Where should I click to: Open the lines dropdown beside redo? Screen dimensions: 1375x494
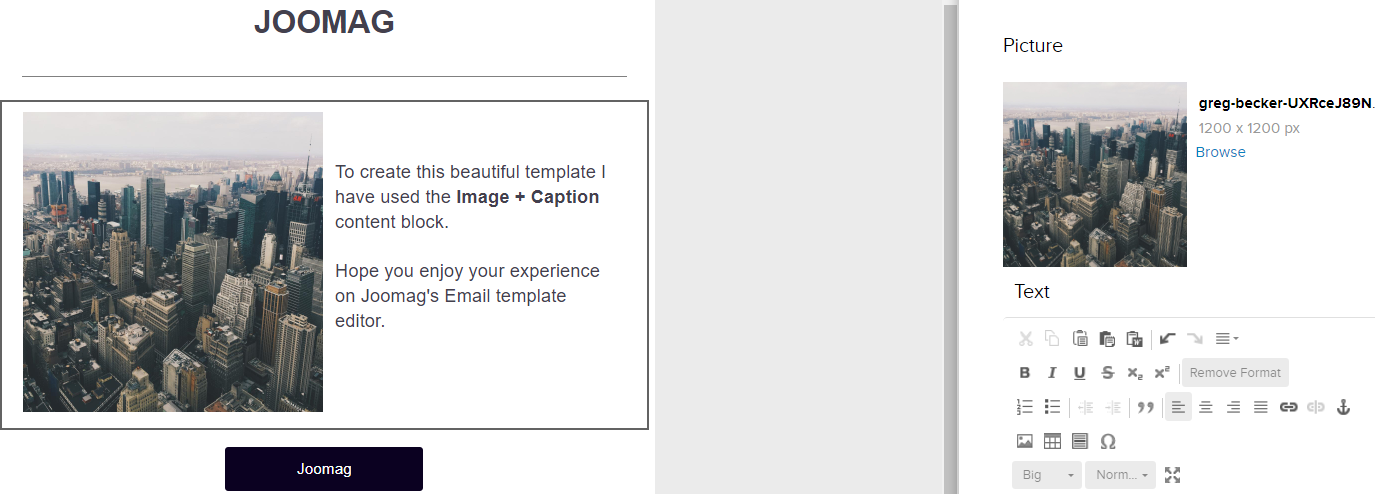point(1227,339)
